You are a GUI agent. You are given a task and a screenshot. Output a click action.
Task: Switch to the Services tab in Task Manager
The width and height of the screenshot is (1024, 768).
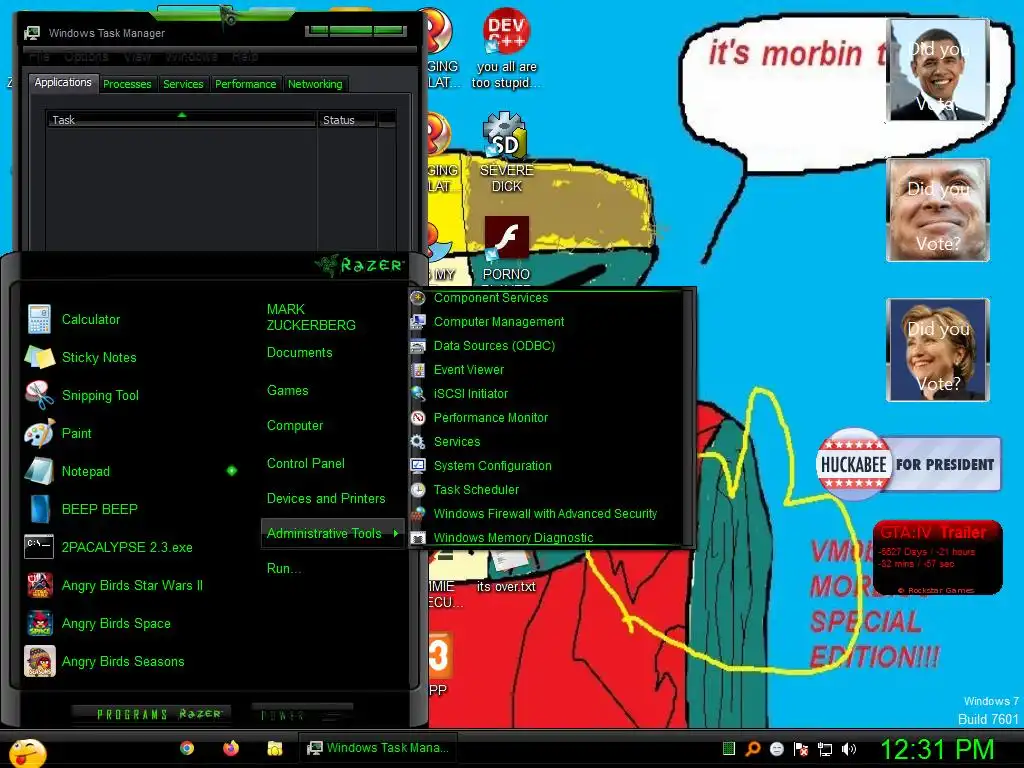coord(183,84)
